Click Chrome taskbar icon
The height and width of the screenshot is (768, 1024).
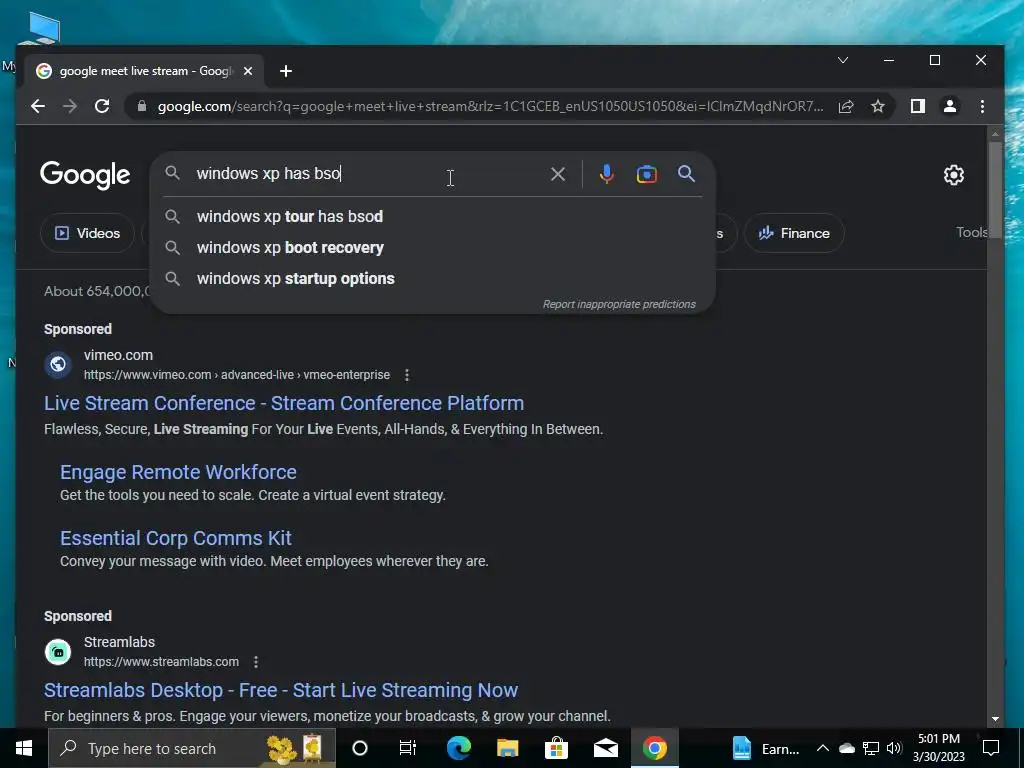pos(654,748)
